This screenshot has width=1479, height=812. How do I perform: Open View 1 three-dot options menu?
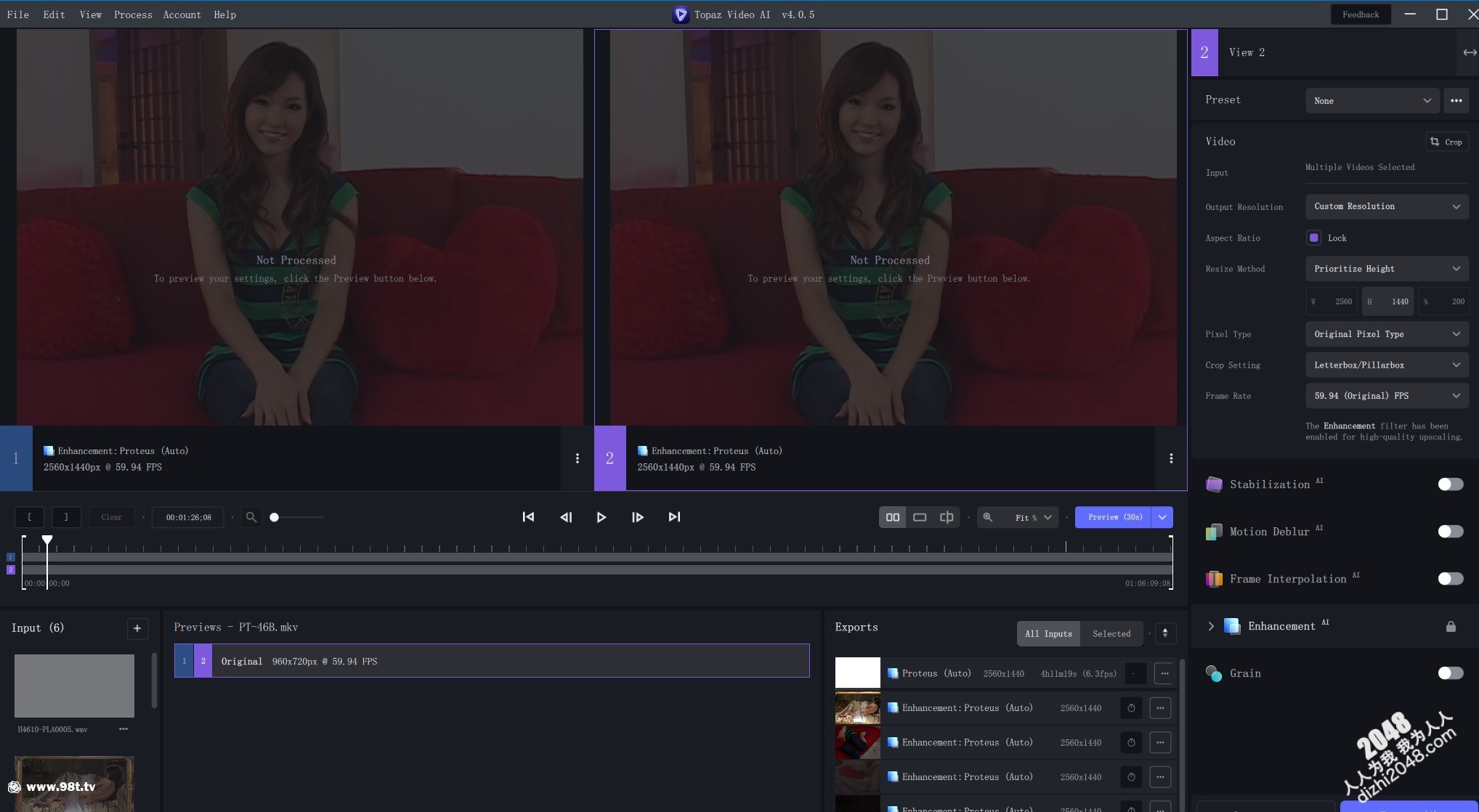coord(578,458)
